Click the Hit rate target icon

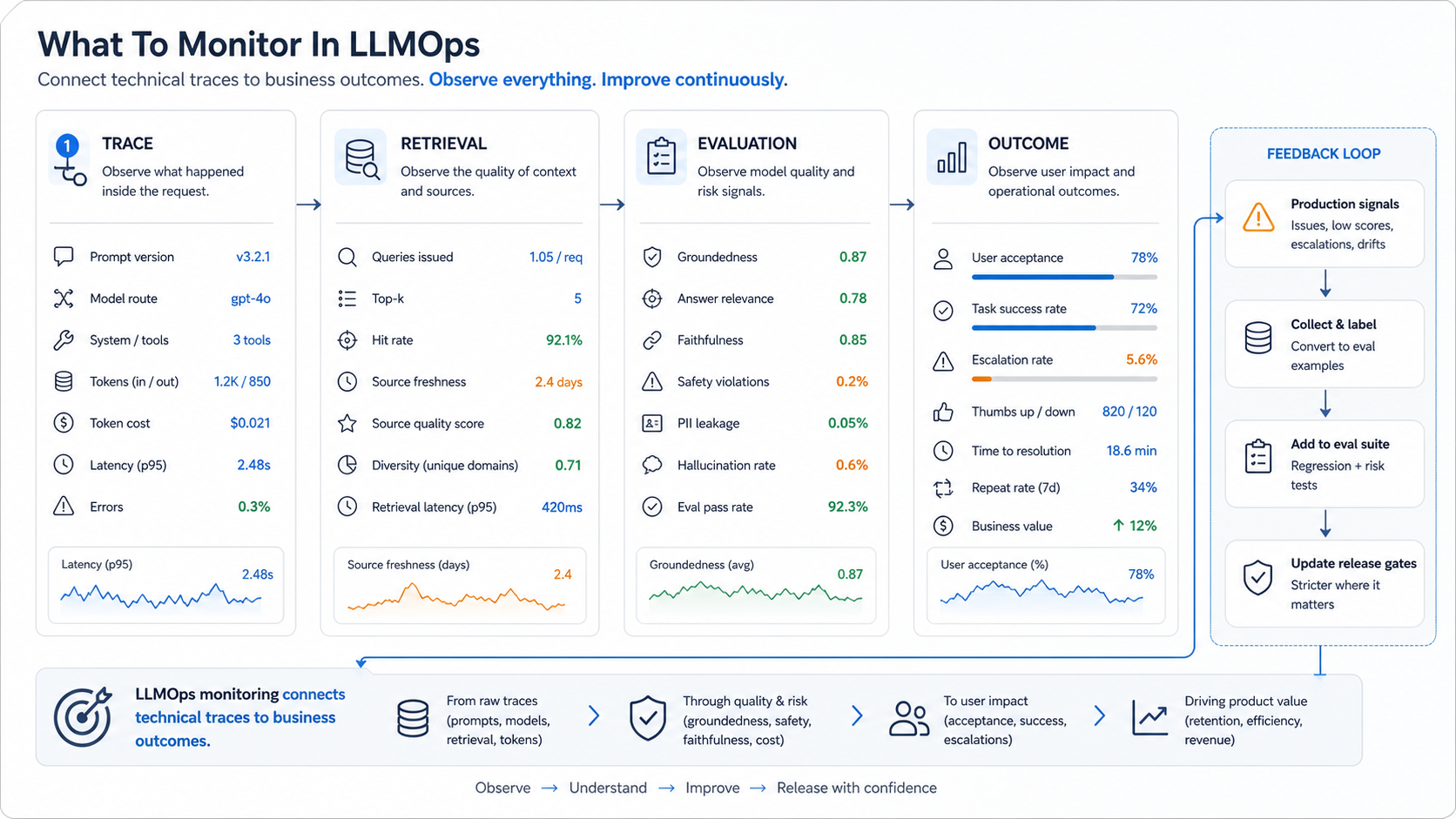click(347, 340)
